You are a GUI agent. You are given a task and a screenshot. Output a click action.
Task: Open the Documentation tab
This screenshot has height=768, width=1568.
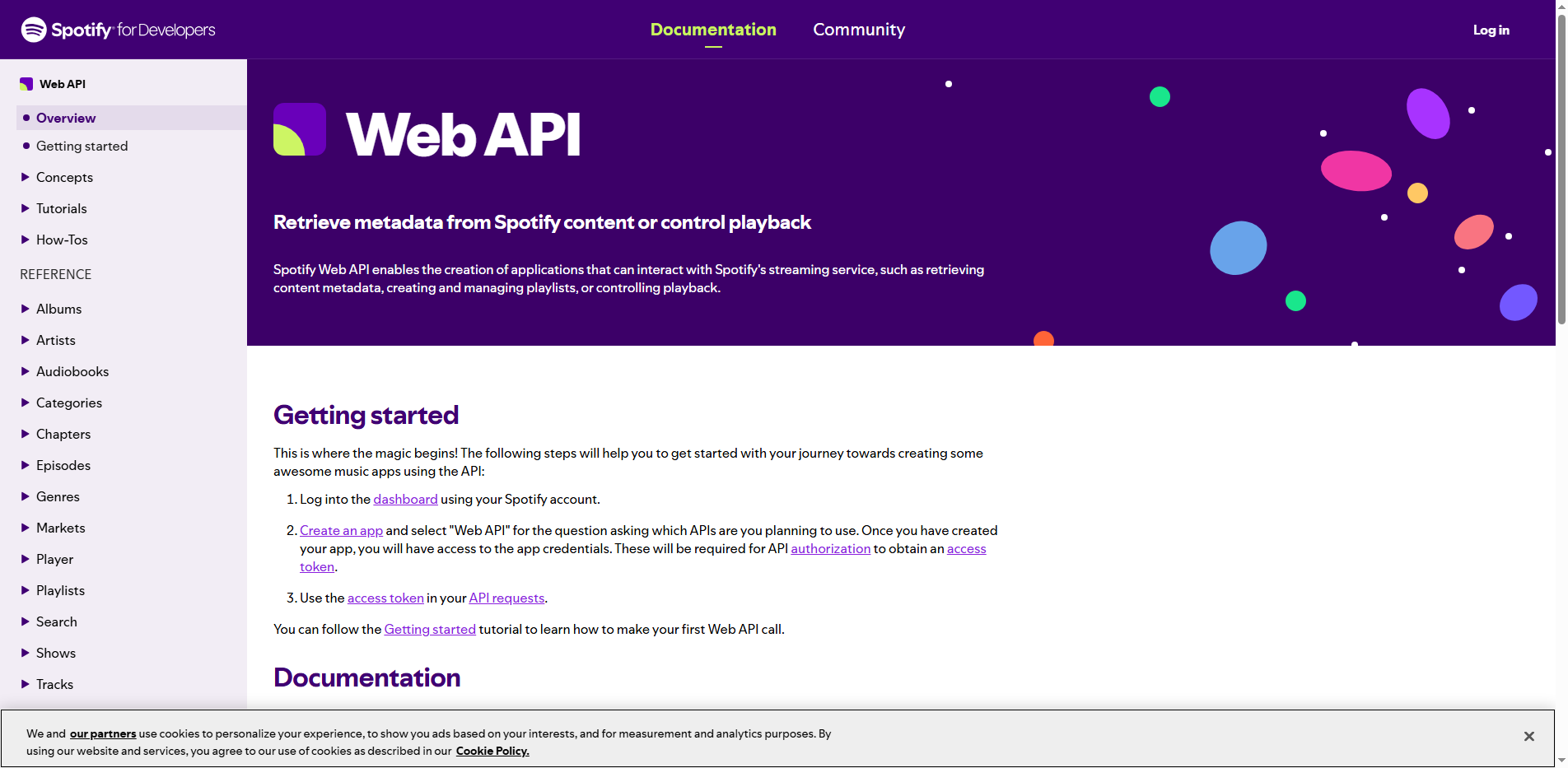click(712, 29)
